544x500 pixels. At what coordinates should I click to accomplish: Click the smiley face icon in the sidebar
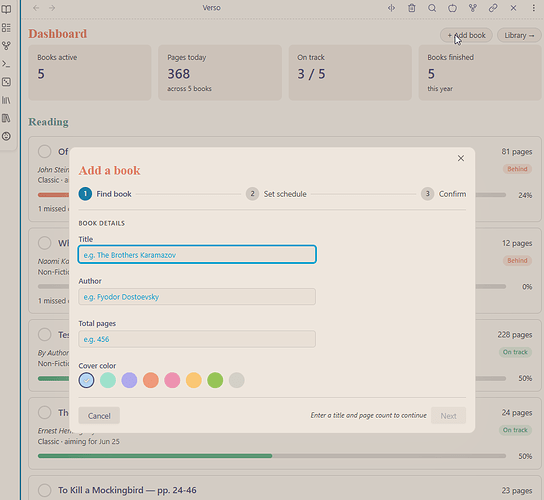tap(6, 136)
